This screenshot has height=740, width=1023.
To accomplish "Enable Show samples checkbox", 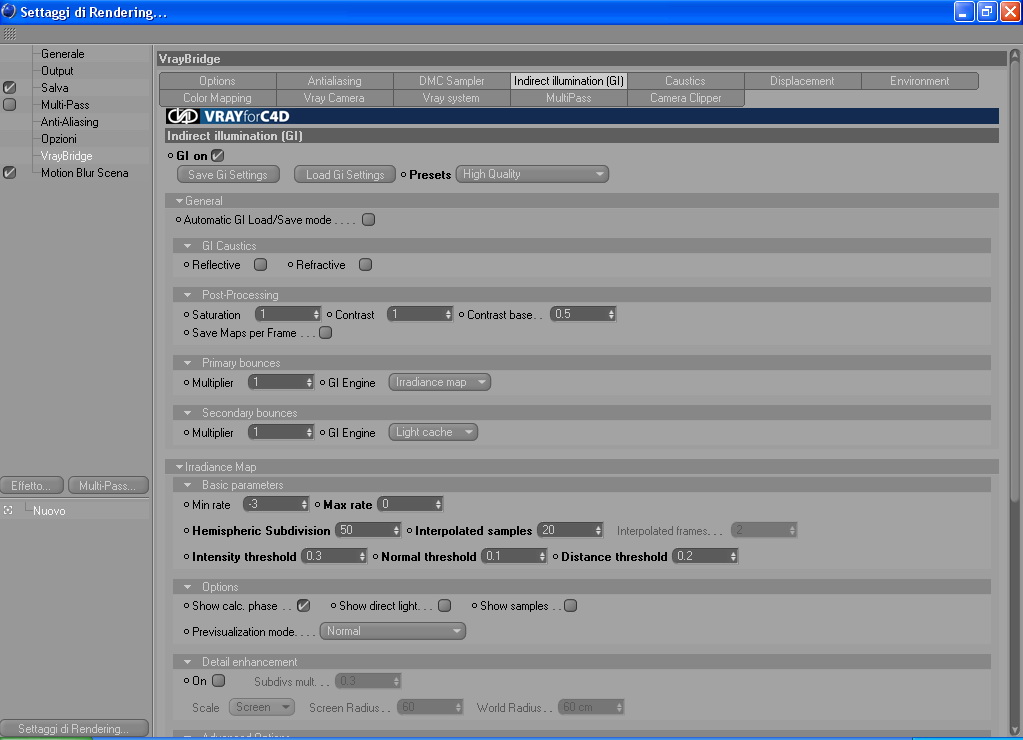I will pyautogui.click(x=570, y=606).
